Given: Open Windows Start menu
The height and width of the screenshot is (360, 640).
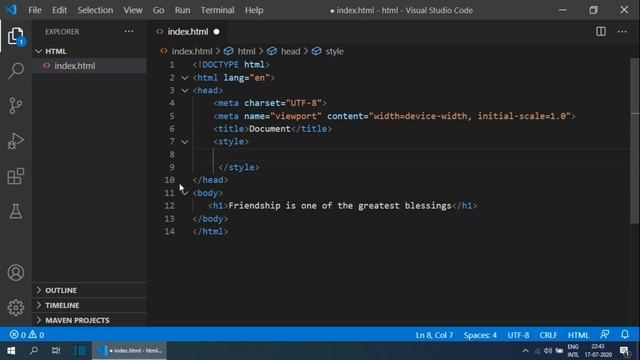Looking at the screenshot, I should pyautogui.click(x=11, y=350).
